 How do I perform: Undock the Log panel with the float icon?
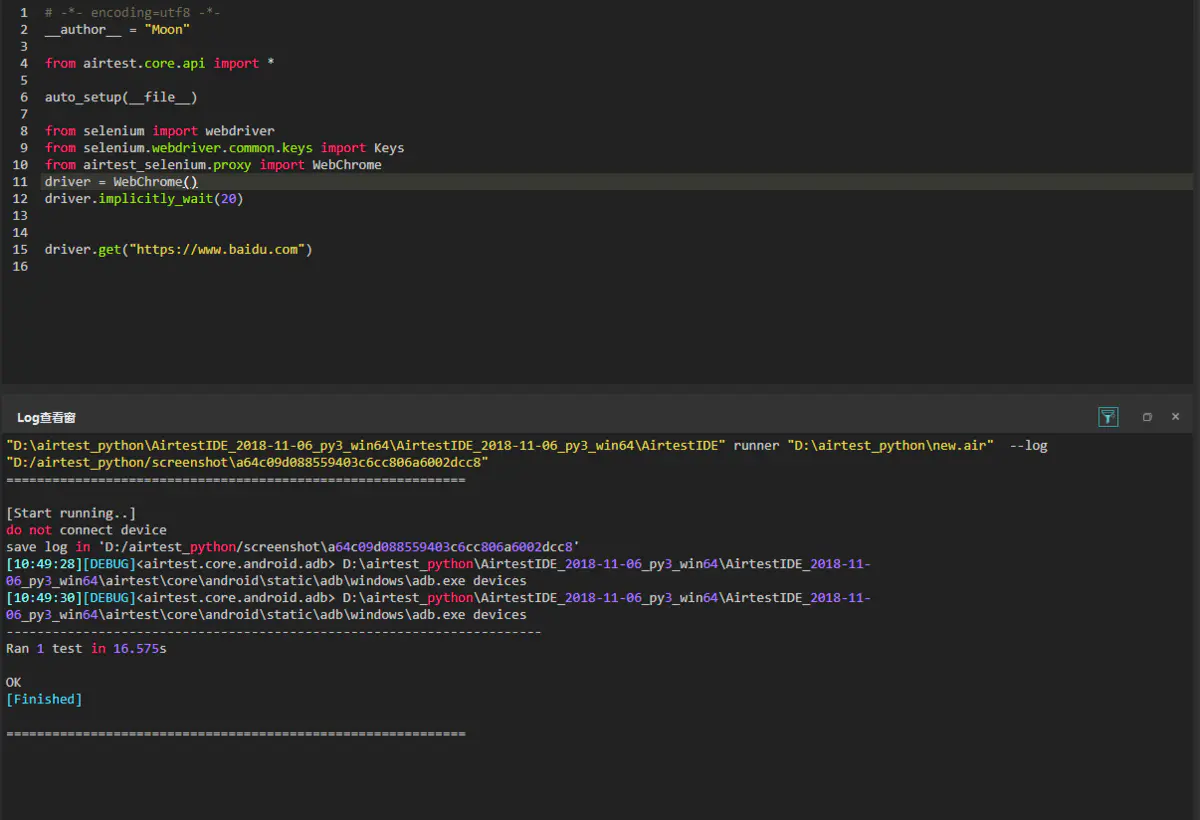coord(1147,417)
